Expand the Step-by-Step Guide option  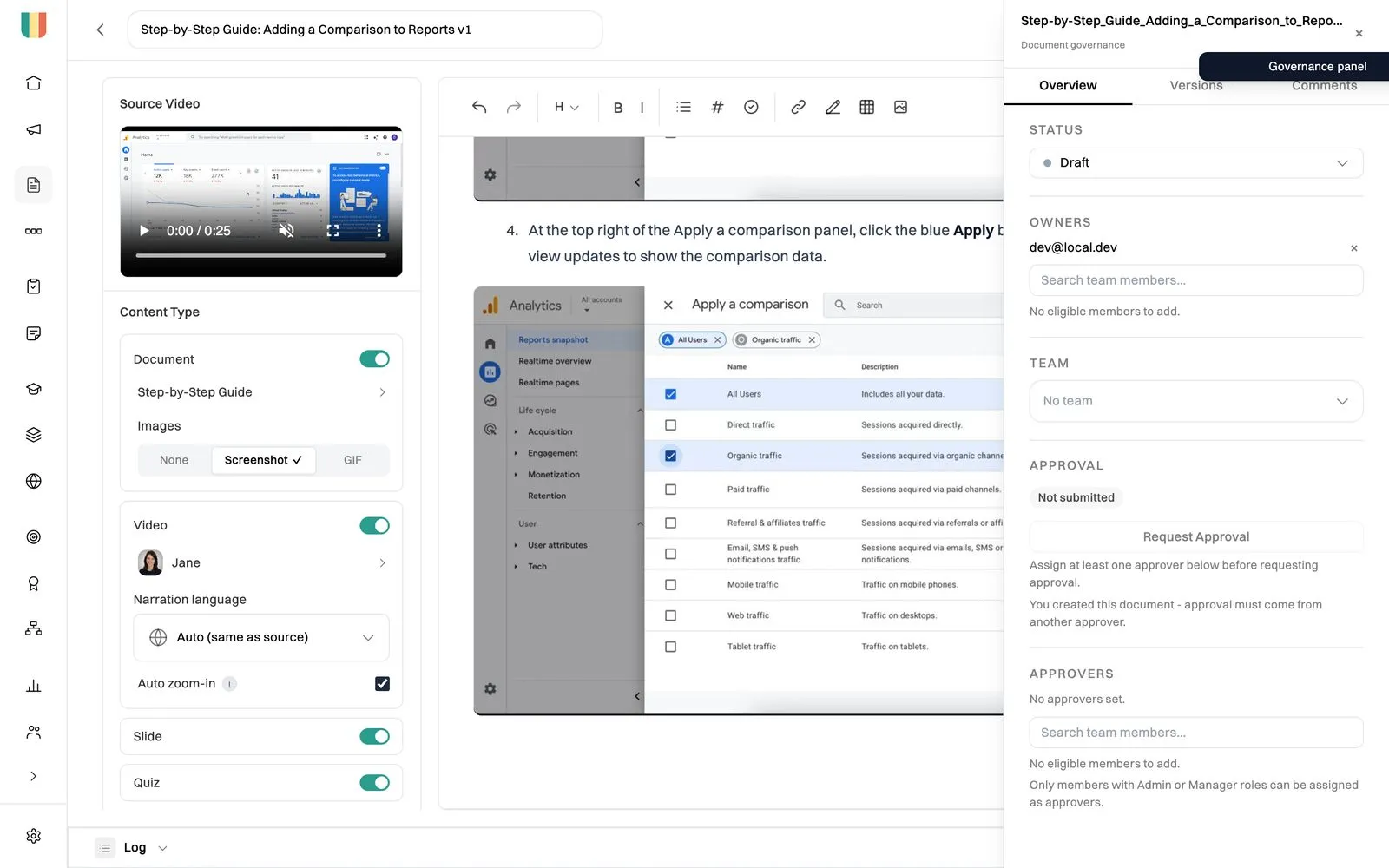(261, 392)
